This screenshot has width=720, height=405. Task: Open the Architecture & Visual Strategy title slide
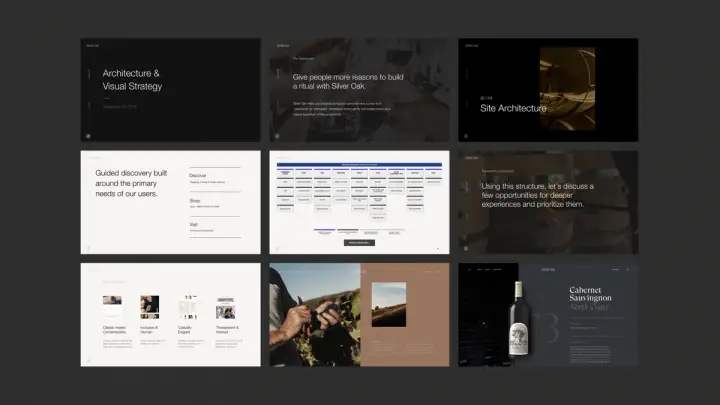(x=170, y=90)
